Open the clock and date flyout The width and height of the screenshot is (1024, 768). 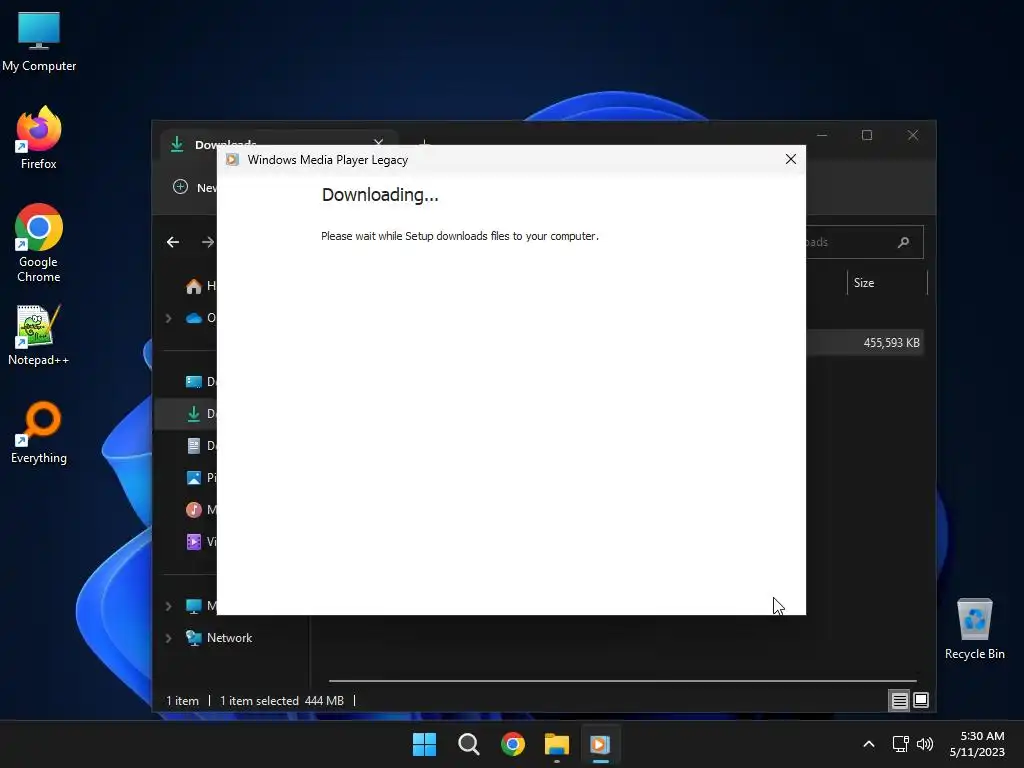pos(977,744)
